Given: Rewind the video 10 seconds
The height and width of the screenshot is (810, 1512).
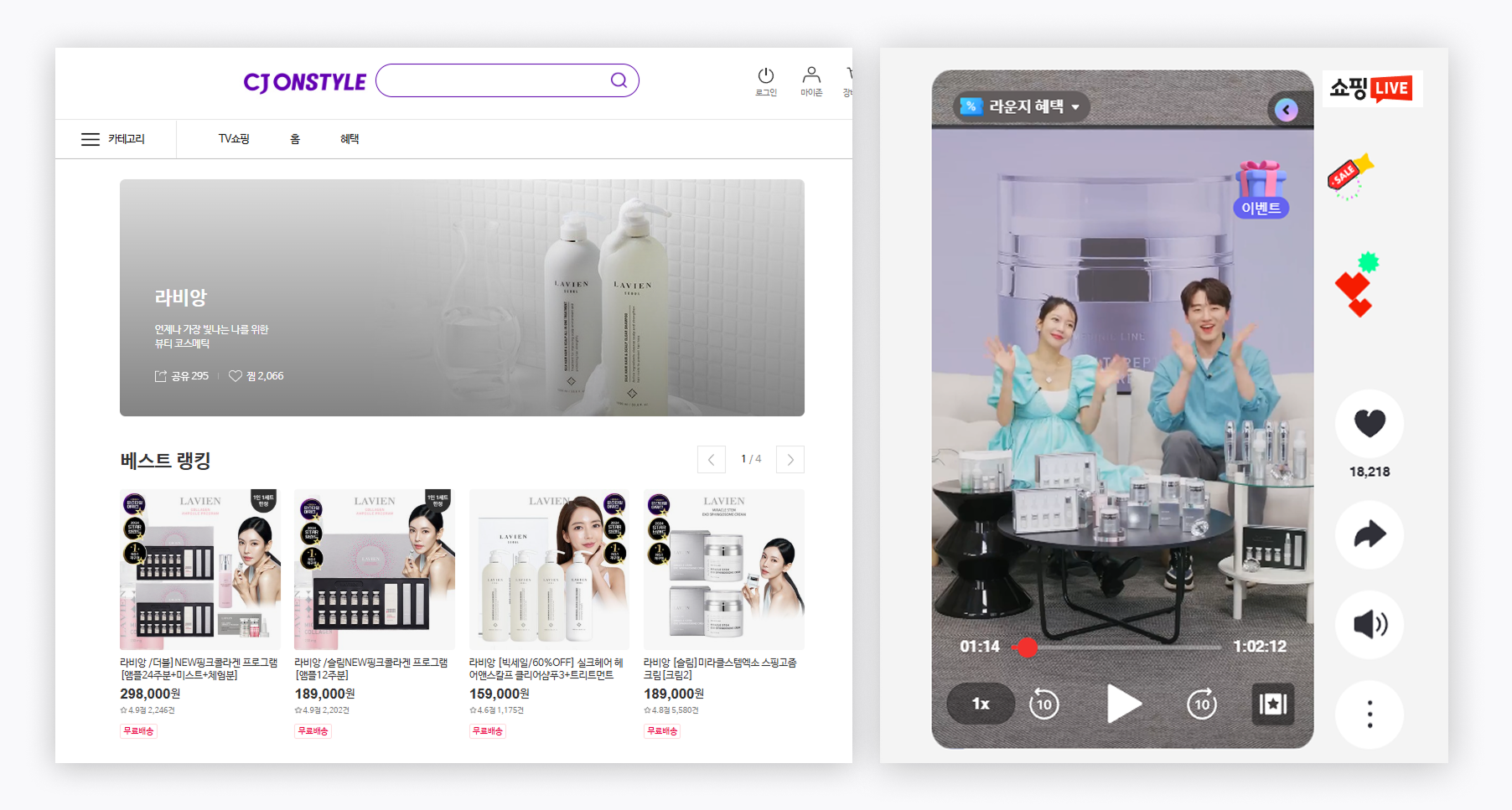Looking at the screenshot, I should click(1044, 704).
